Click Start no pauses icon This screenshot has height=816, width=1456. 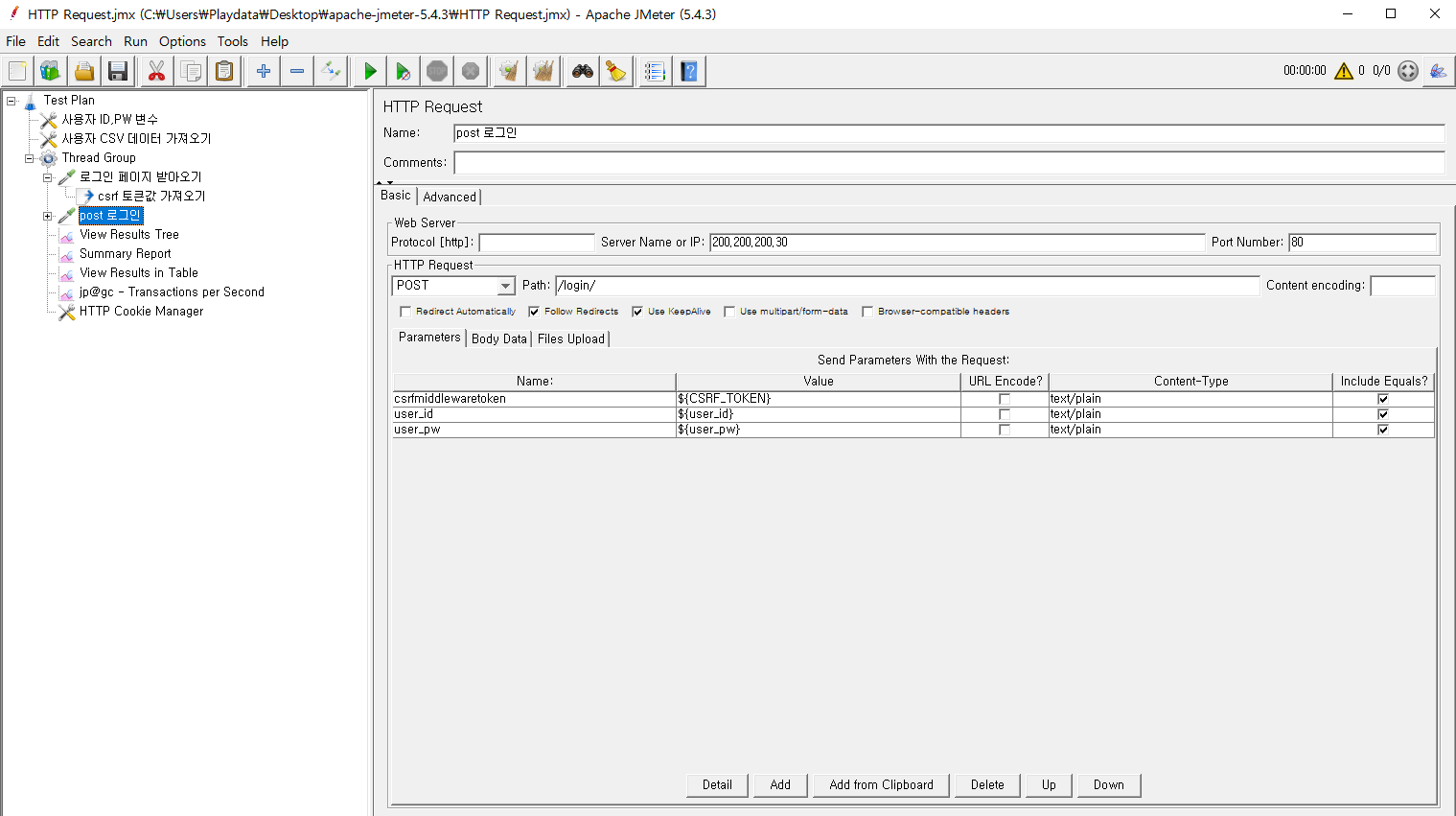click(x=404, y=71)
